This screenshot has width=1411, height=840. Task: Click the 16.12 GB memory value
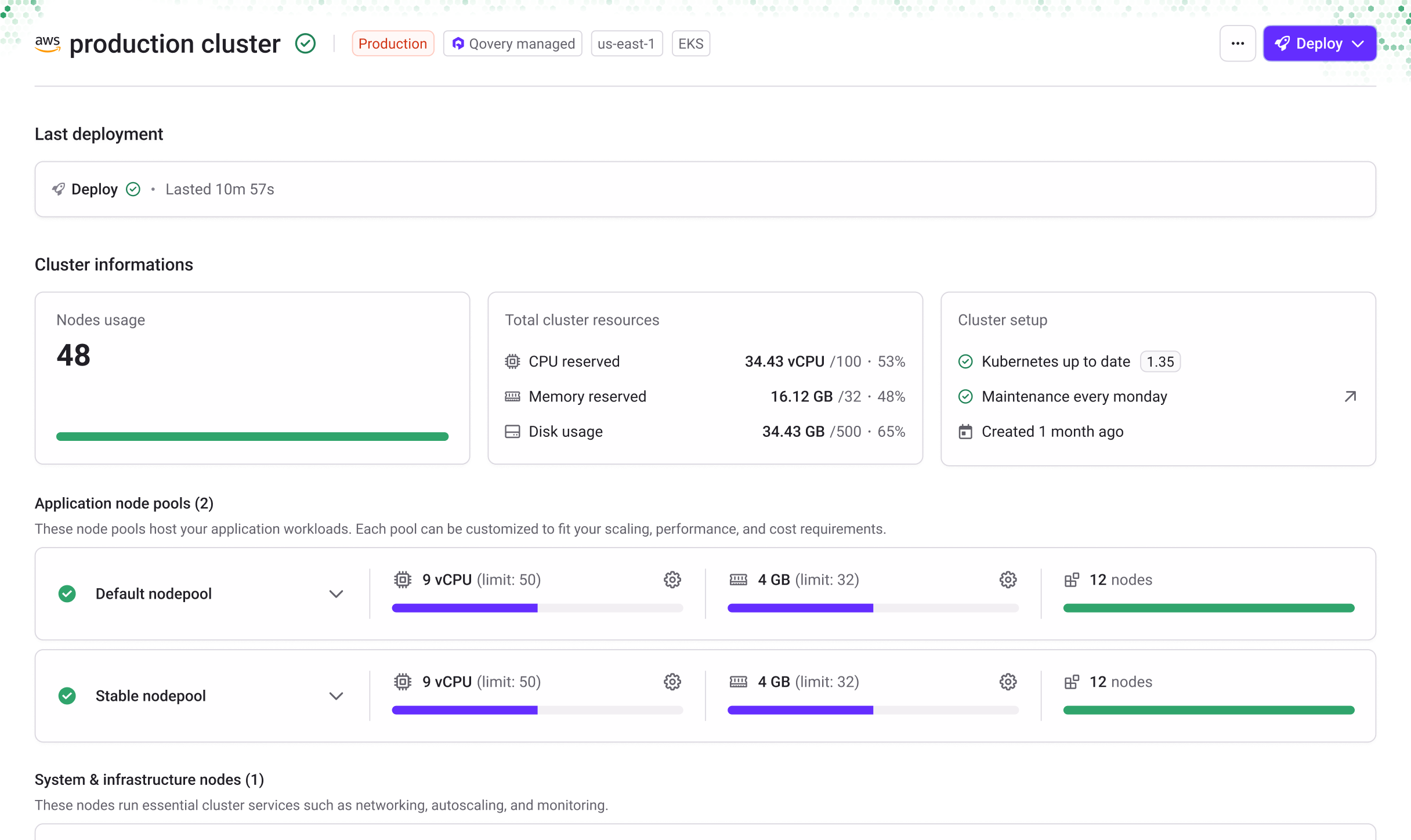click(801, 396)
